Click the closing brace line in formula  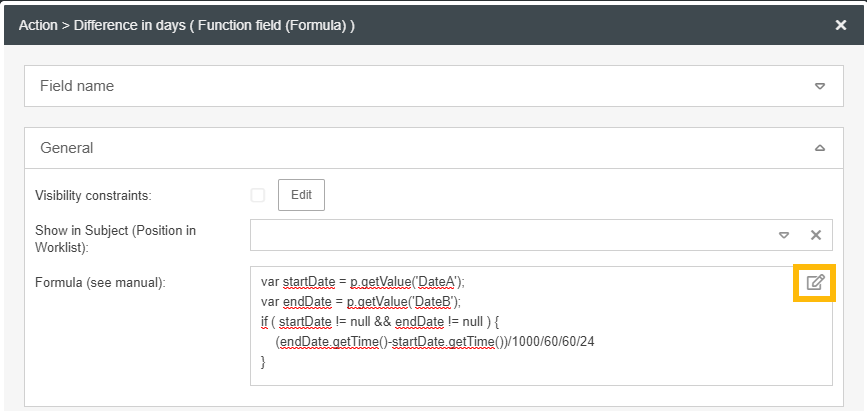point(264,360)
